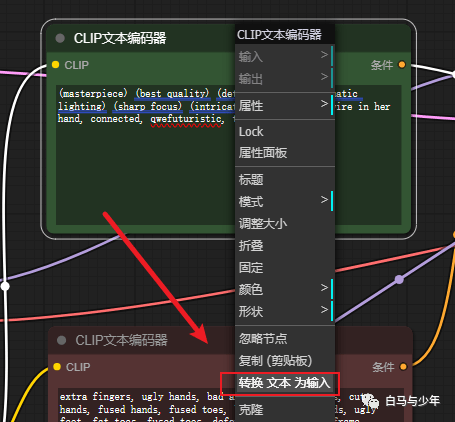Click purple reroute dot on the wire
Viewport: 455px width, 422px height.
[399, 279]
